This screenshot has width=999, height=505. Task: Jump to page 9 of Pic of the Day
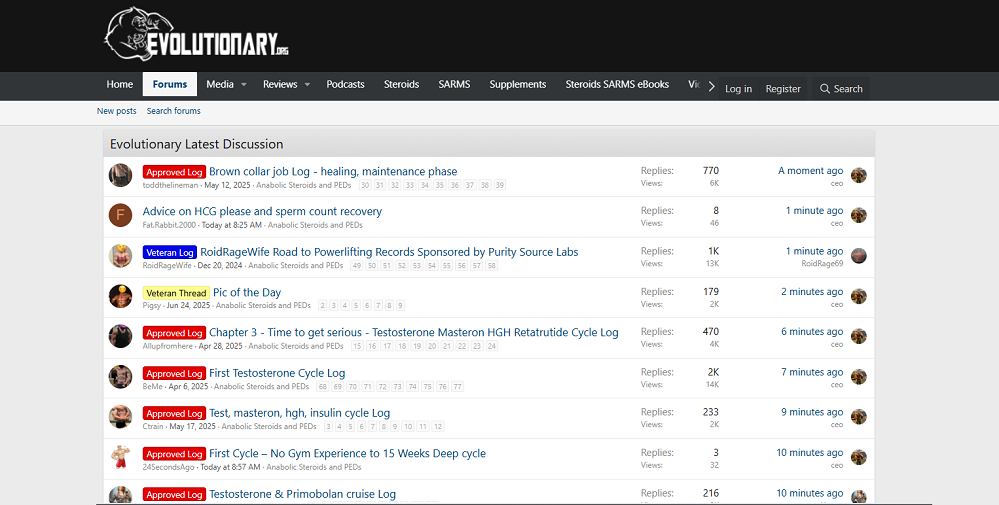click(400, 306)
